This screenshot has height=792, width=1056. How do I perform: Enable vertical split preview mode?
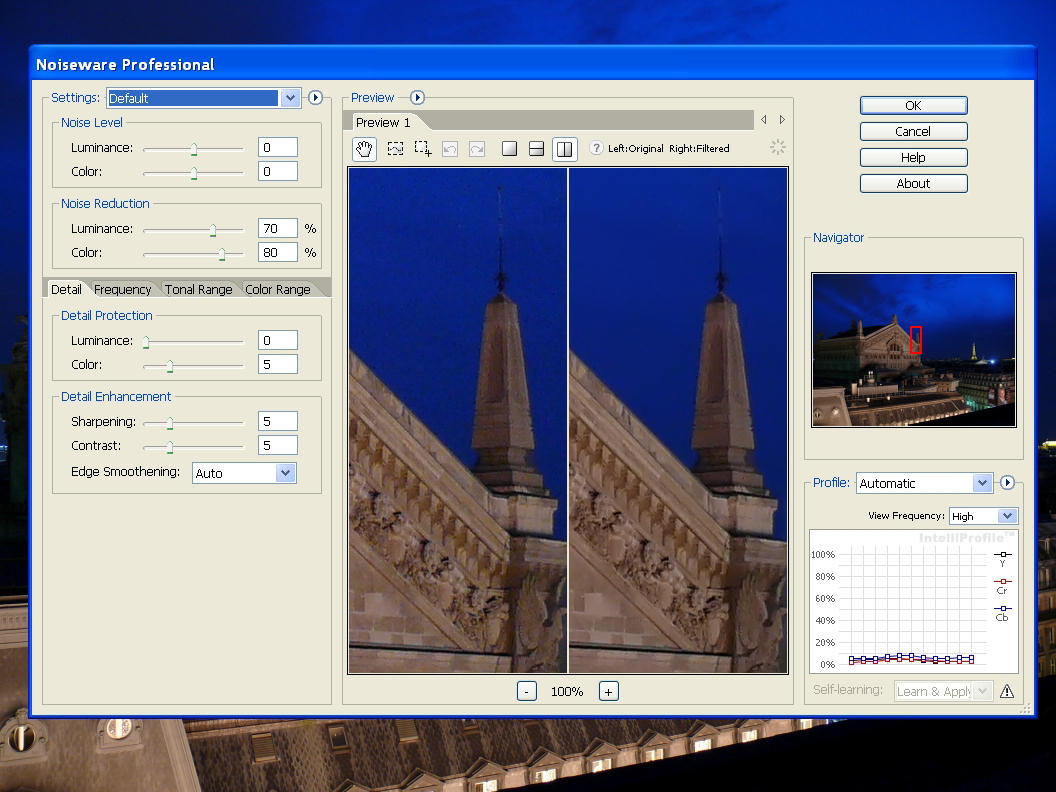[564, 149]
